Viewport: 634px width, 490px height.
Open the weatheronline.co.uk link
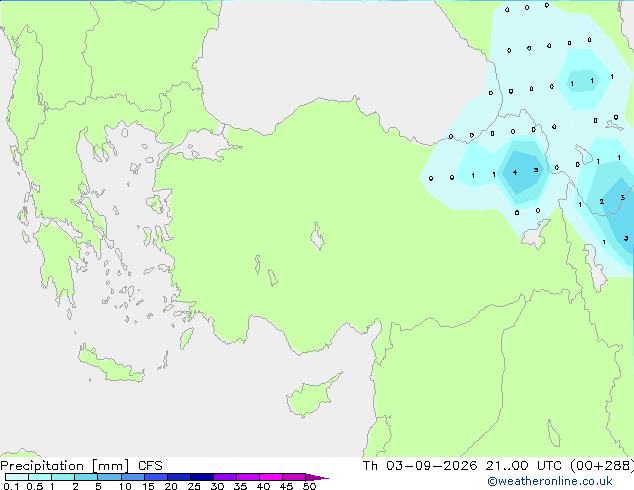coord(550,481)
